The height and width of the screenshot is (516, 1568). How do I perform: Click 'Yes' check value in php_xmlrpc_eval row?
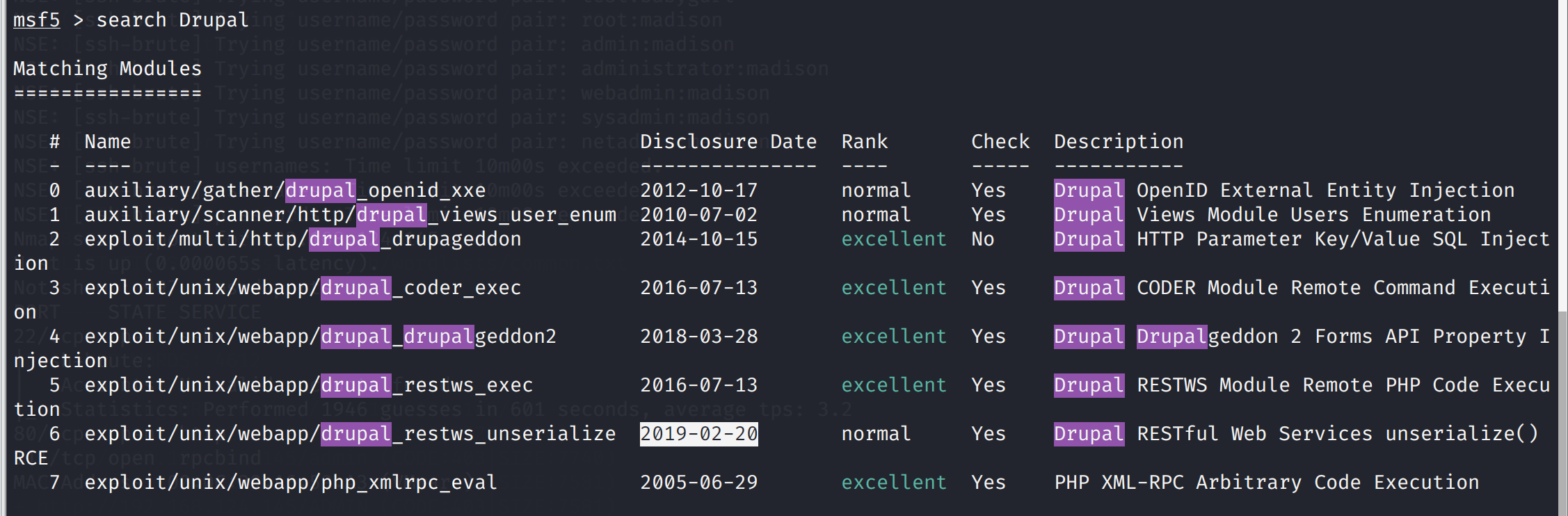989,483
